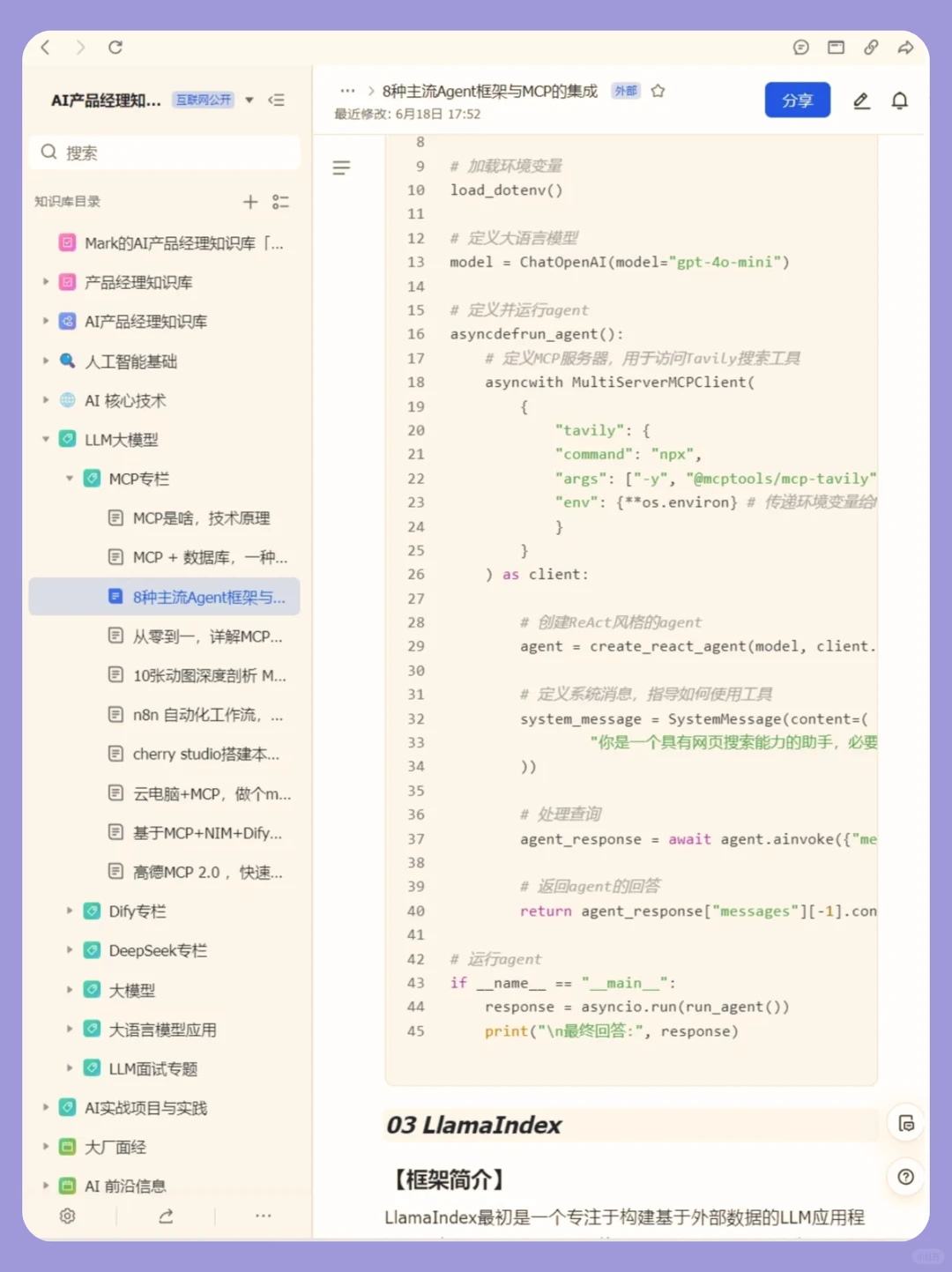Screen dimensions: 952x1272
Task: Expand 大厂面经 node
Action: click(46, 1147)
